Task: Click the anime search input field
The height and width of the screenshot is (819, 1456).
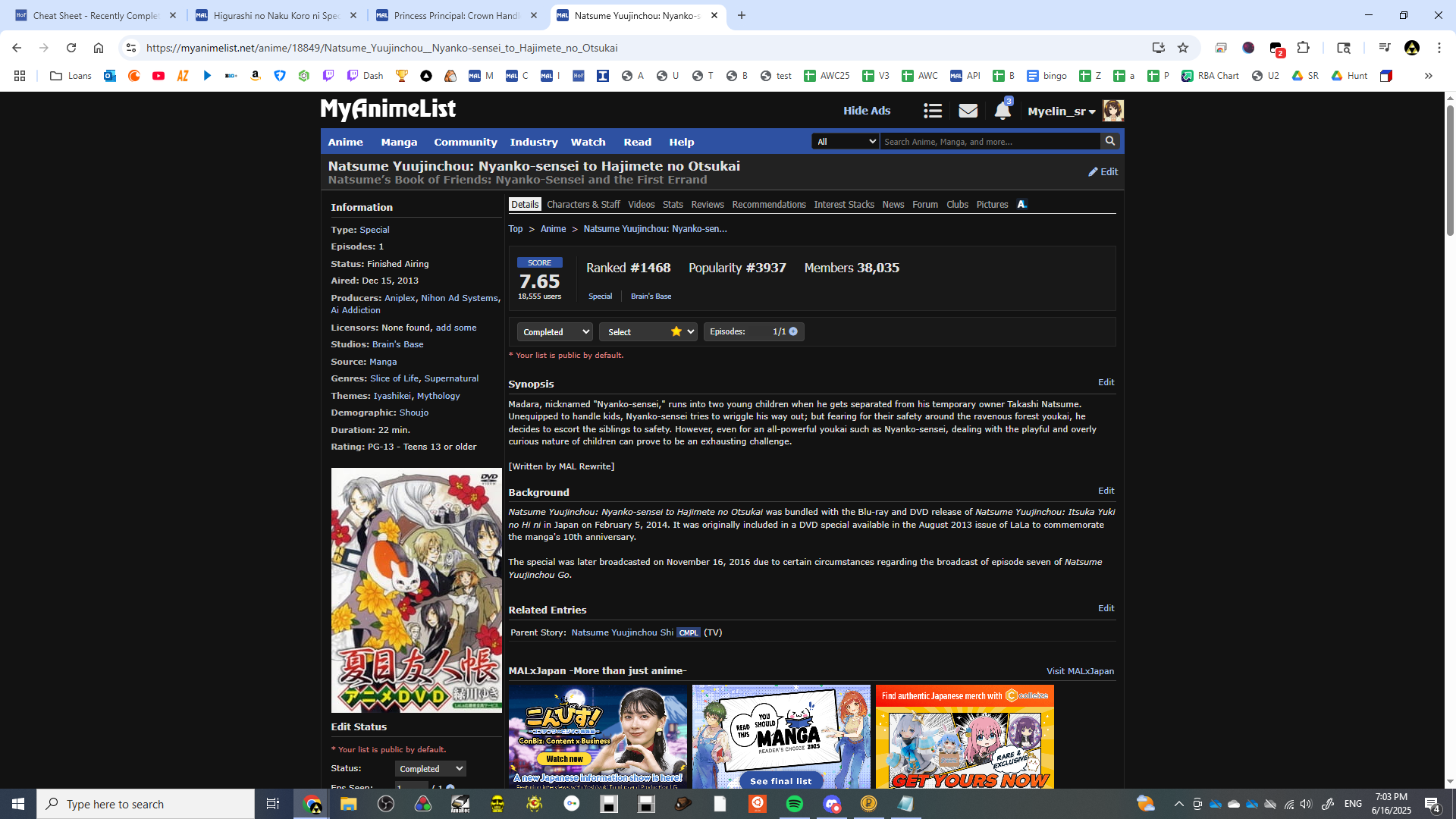Action: 989,142
